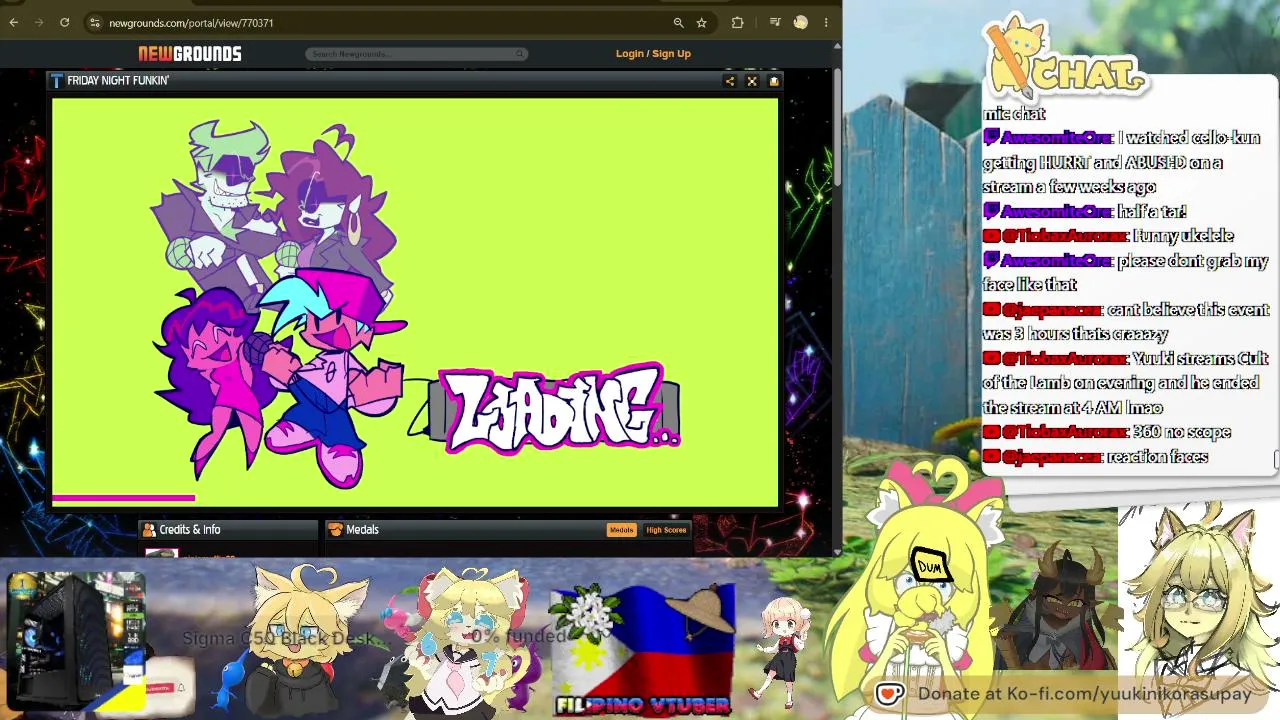
Task: Open the browser media controls icon
Action: 775,22
